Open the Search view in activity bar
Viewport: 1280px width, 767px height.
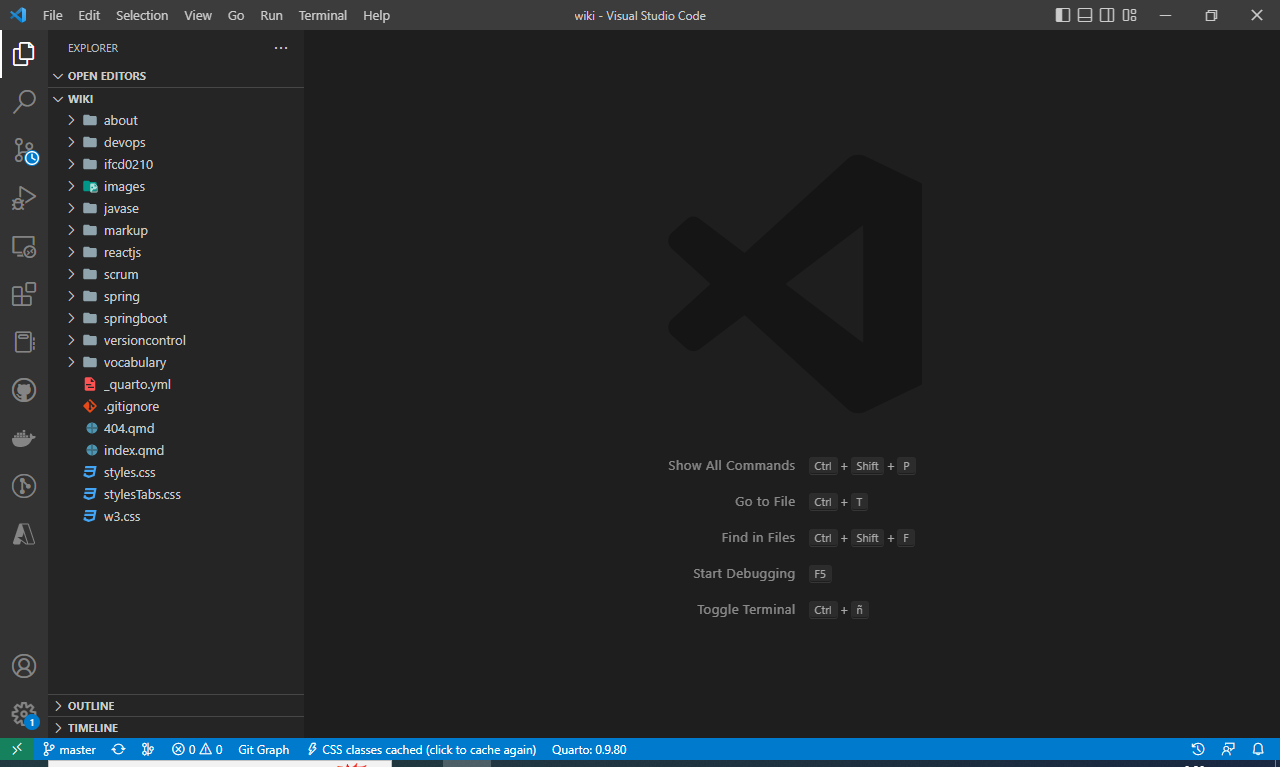pos(24,102)
